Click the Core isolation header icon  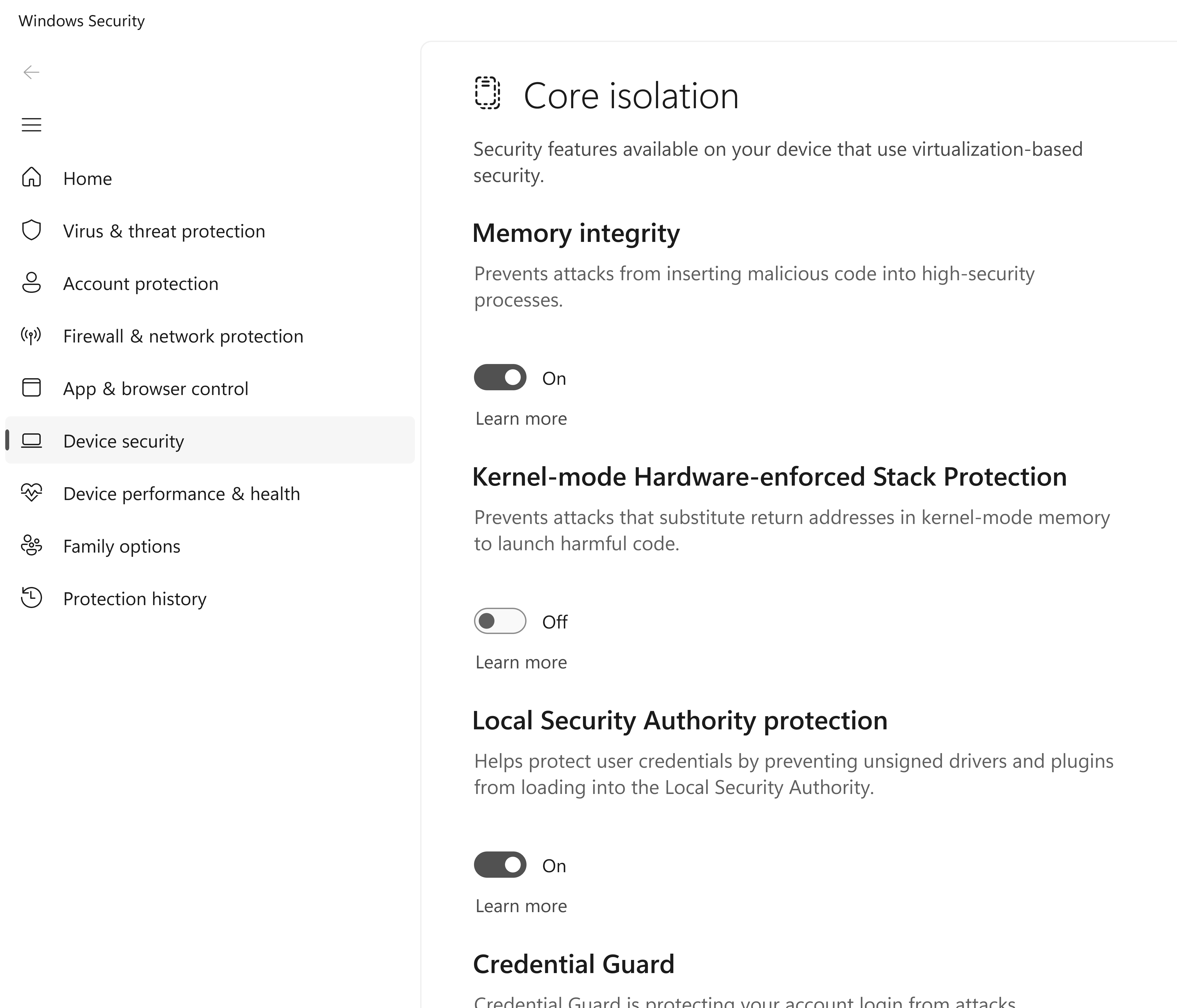(487, 93)
